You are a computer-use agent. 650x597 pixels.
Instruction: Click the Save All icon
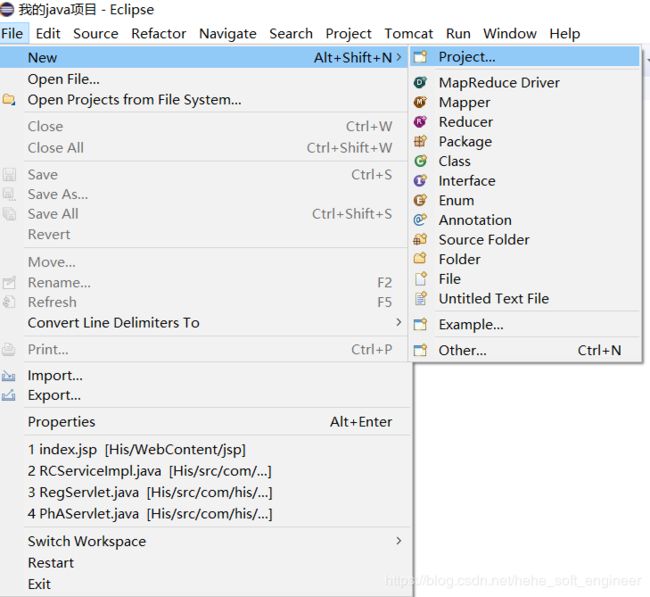click(x=9, y=214)
